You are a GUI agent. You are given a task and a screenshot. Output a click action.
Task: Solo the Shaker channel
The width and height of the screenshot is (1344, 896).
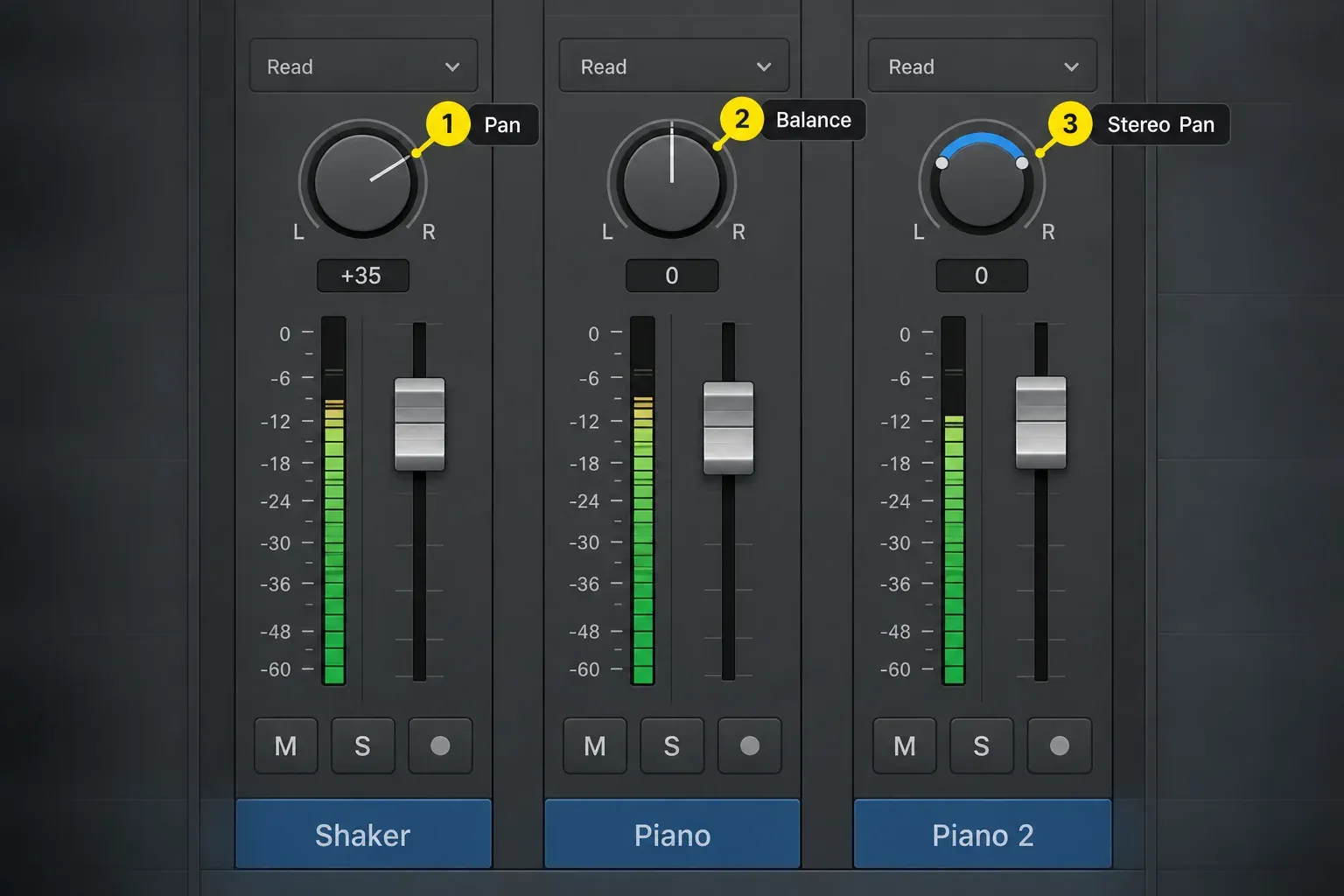pos(362,745)
